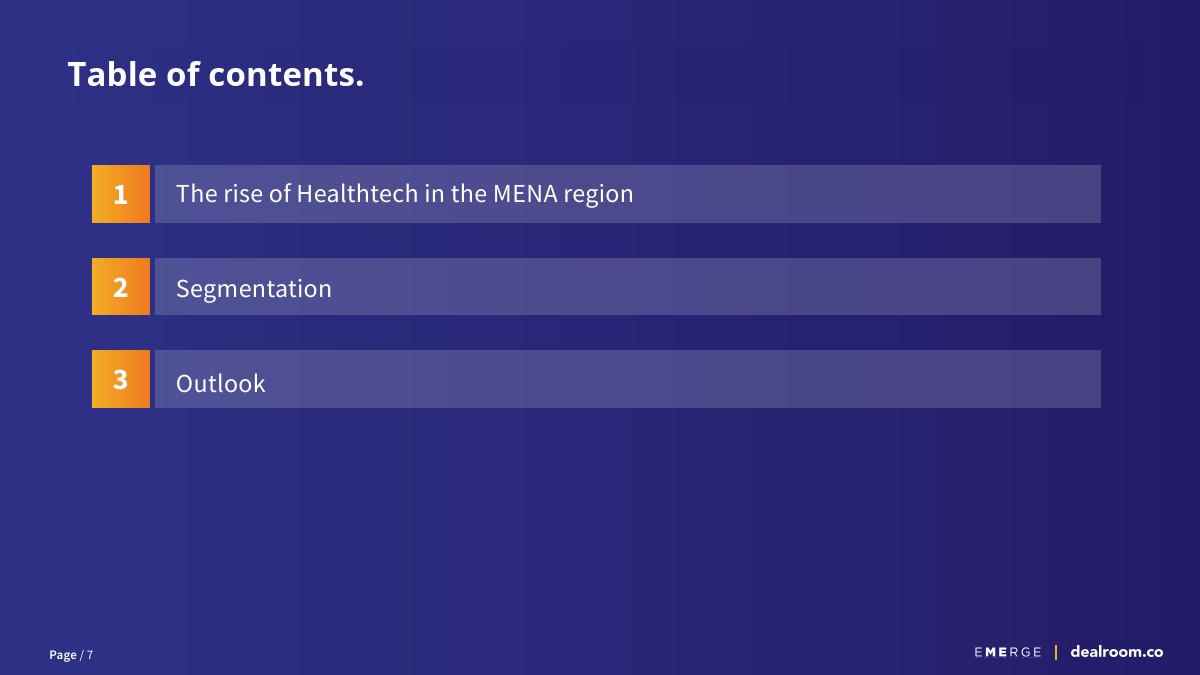Click the dealroom.co logo

click(1116, 652)
